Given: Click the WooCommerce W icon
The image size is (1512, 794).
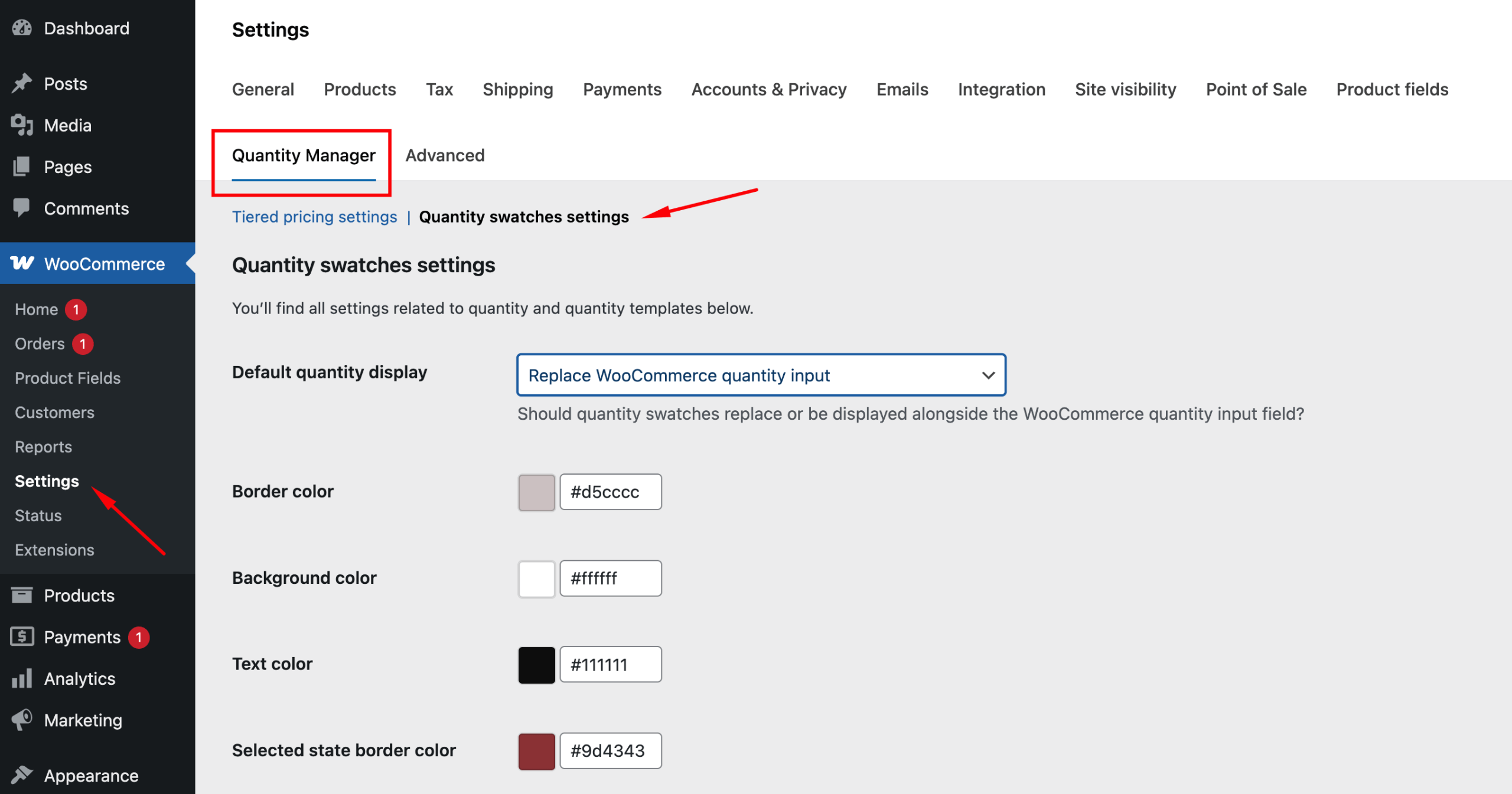Looking at the screenshot, I should coord(22,263).
